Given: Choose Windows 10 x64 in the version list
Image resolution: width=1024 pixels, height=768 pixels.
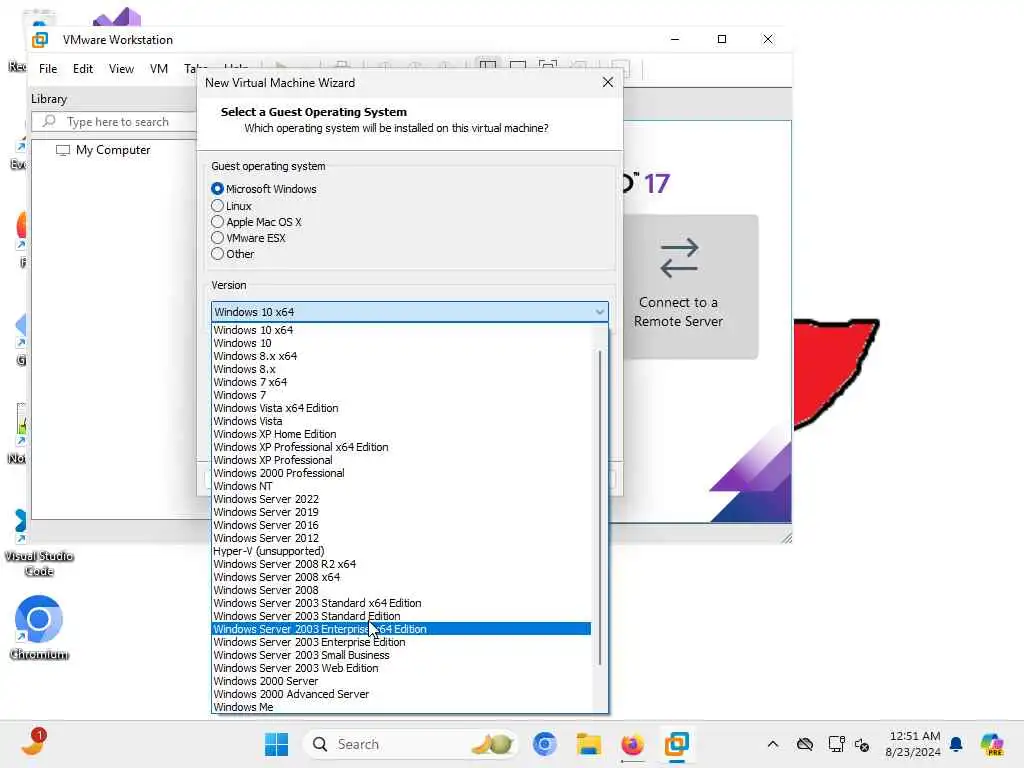Looking at the screenshot, I should [x=402, y=330].
